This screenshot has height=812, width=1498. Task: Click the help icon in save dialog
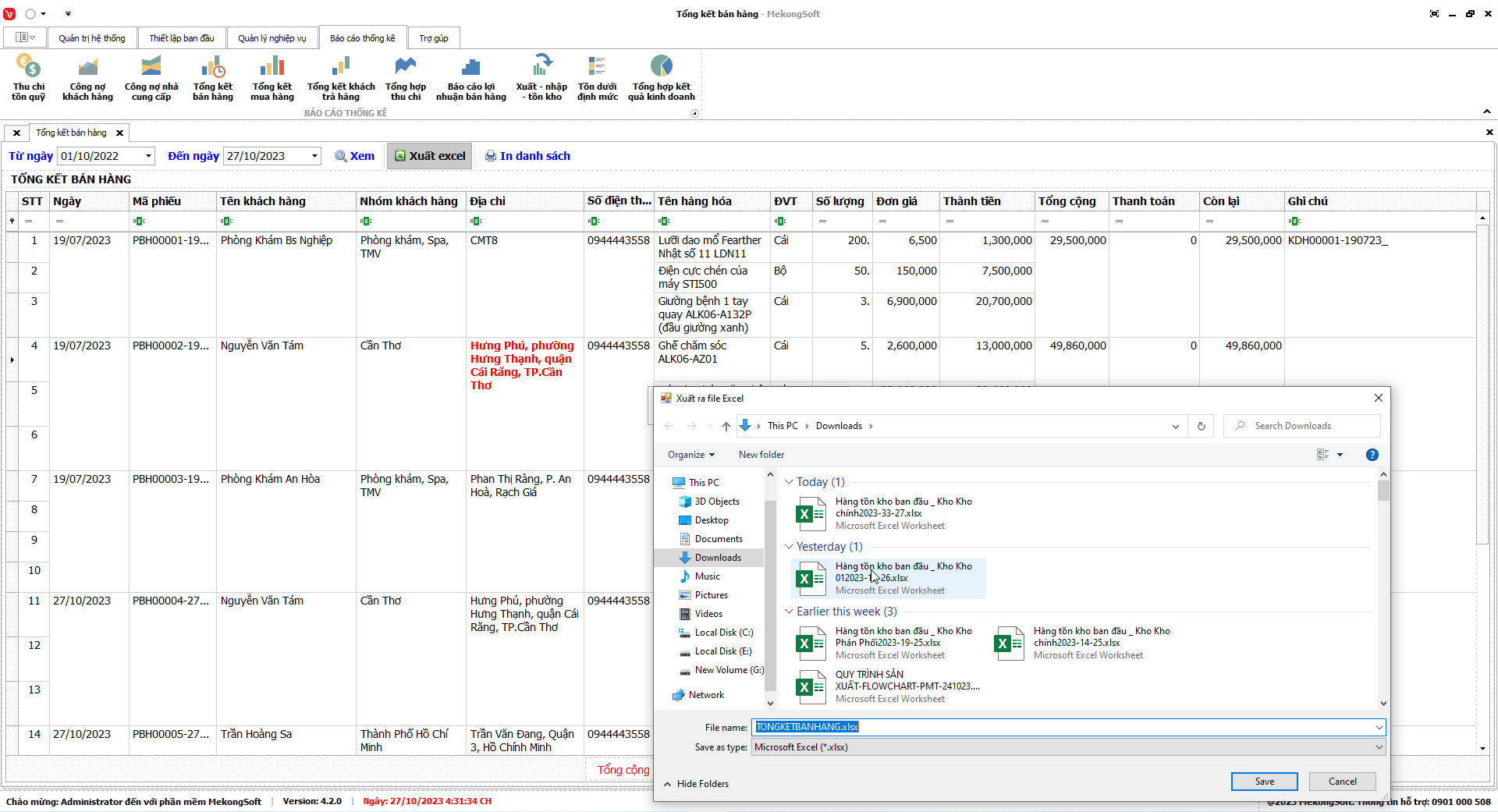pos(1372,455)
